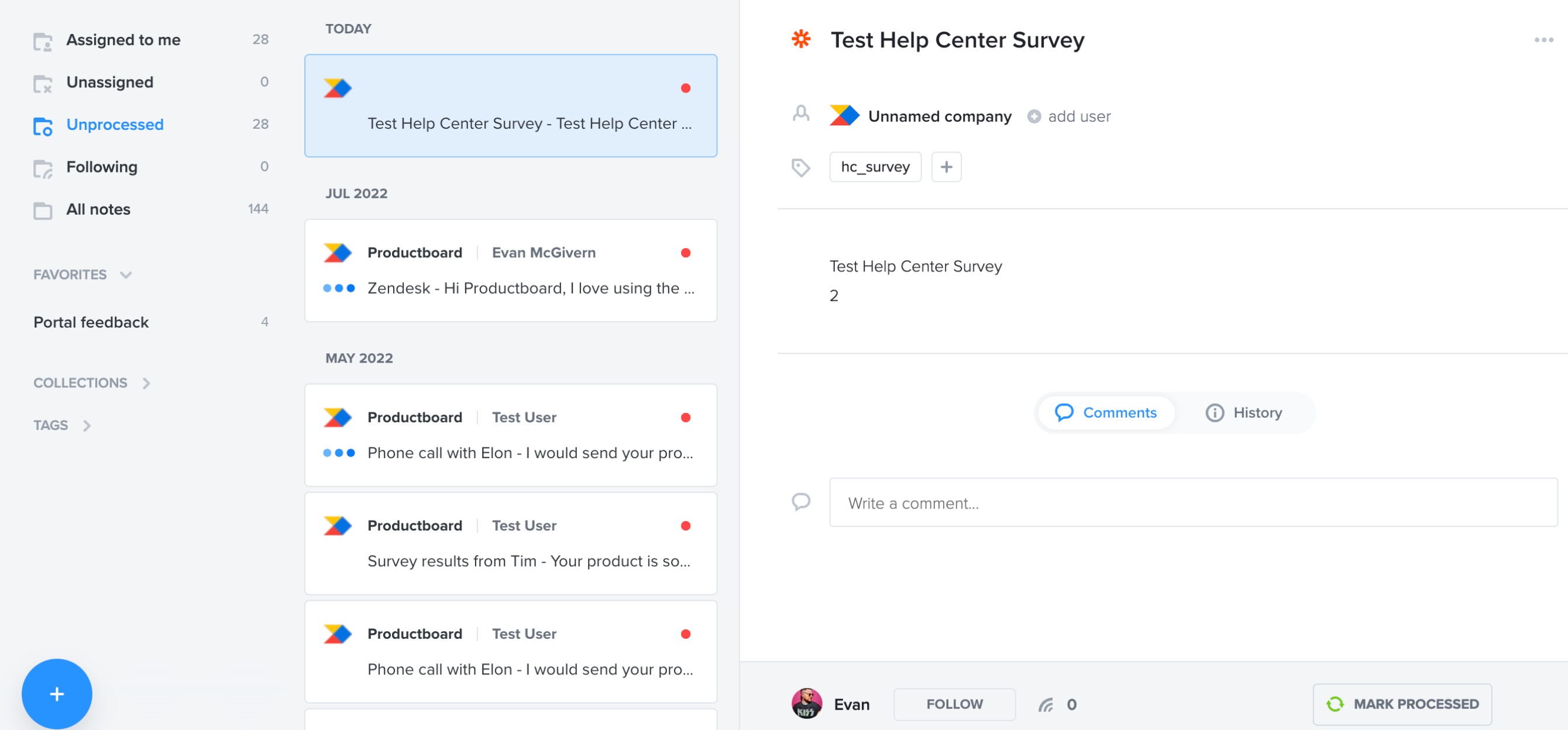This screenshot has width=1568, height=730.
Task: Click the note body value 2
Action: coord(833,295)
